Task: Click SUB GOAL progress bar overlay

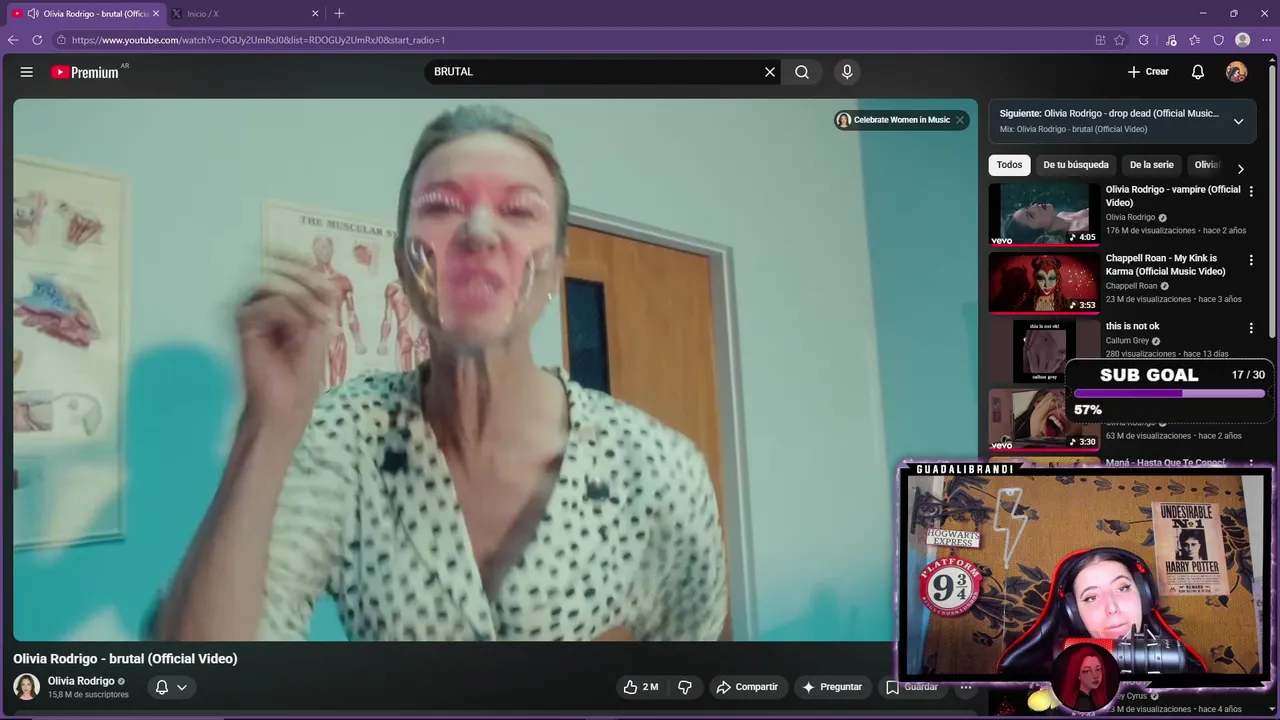Action: point(1169,393)
